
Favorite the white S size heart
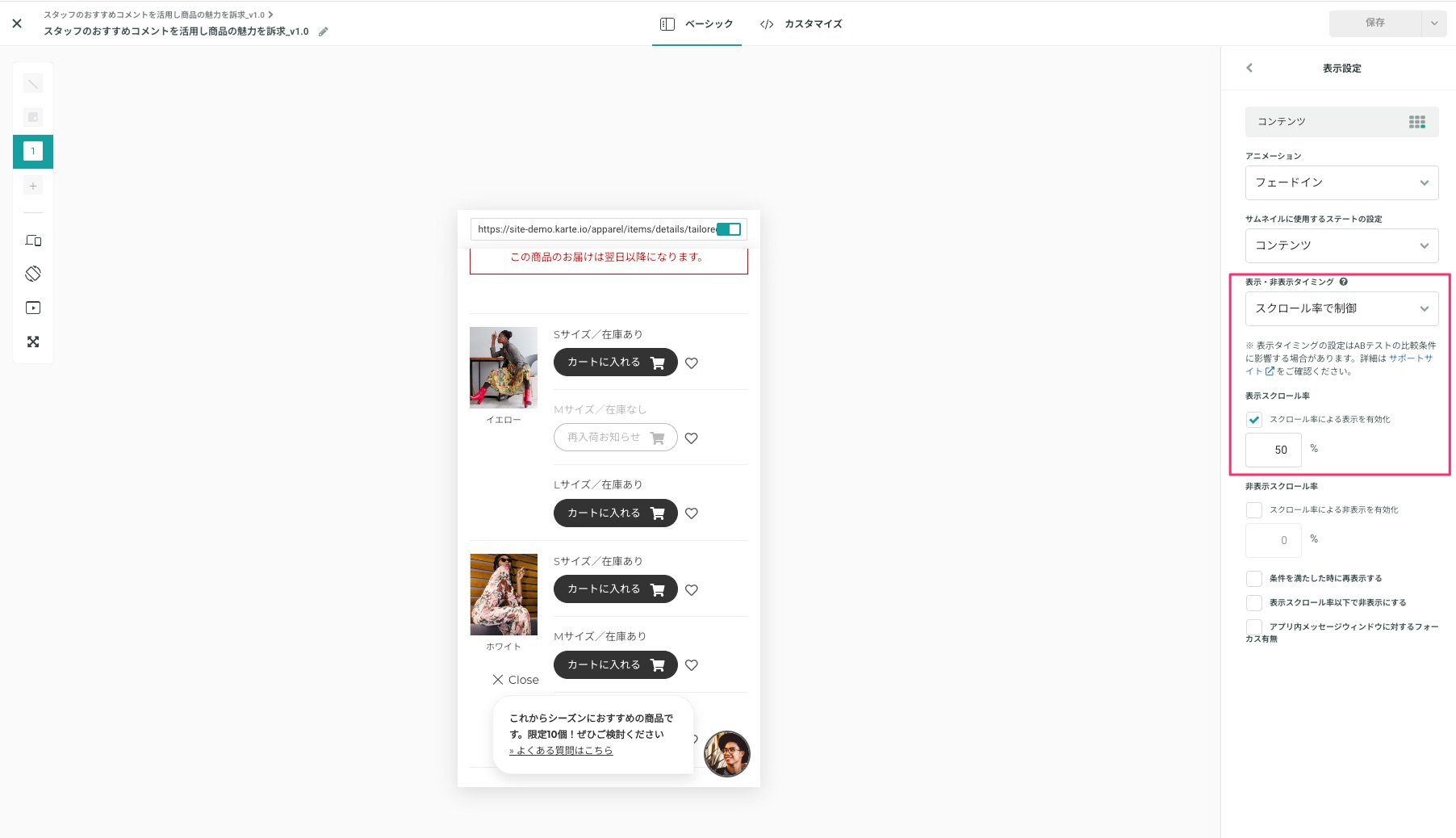692,590
